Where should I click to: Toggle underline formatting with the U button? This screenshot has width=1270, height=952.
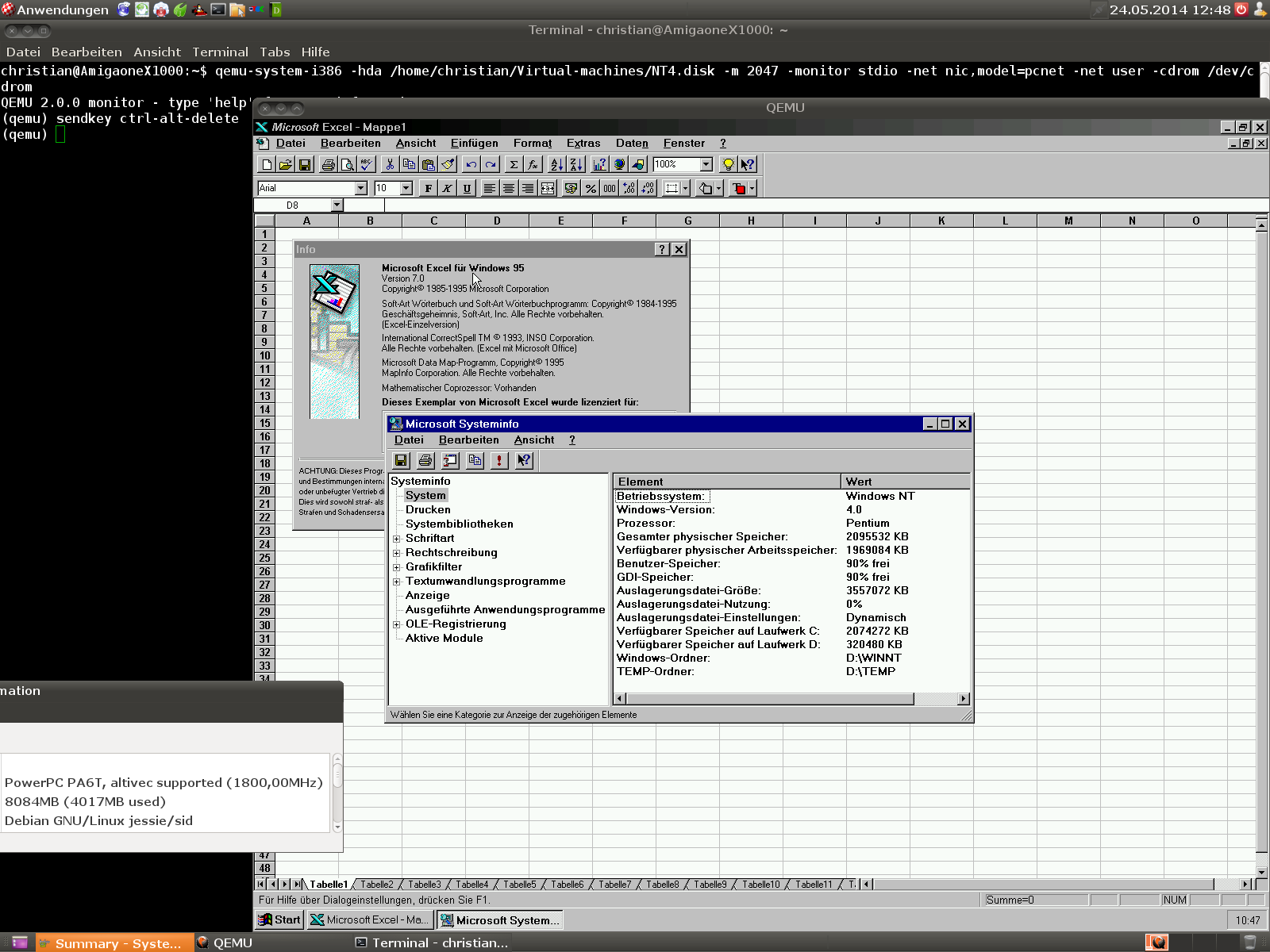(467, 188)
